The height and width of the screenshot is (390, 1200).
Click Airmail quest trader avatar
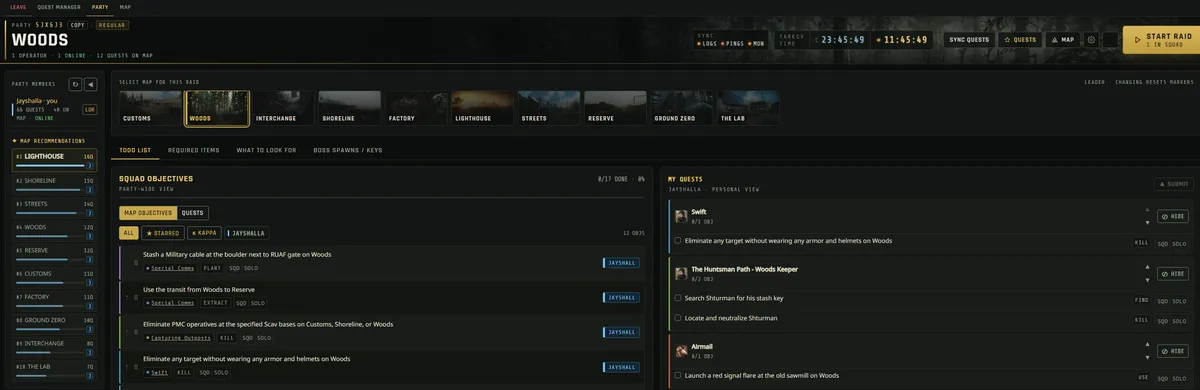(x=681, y=350)
